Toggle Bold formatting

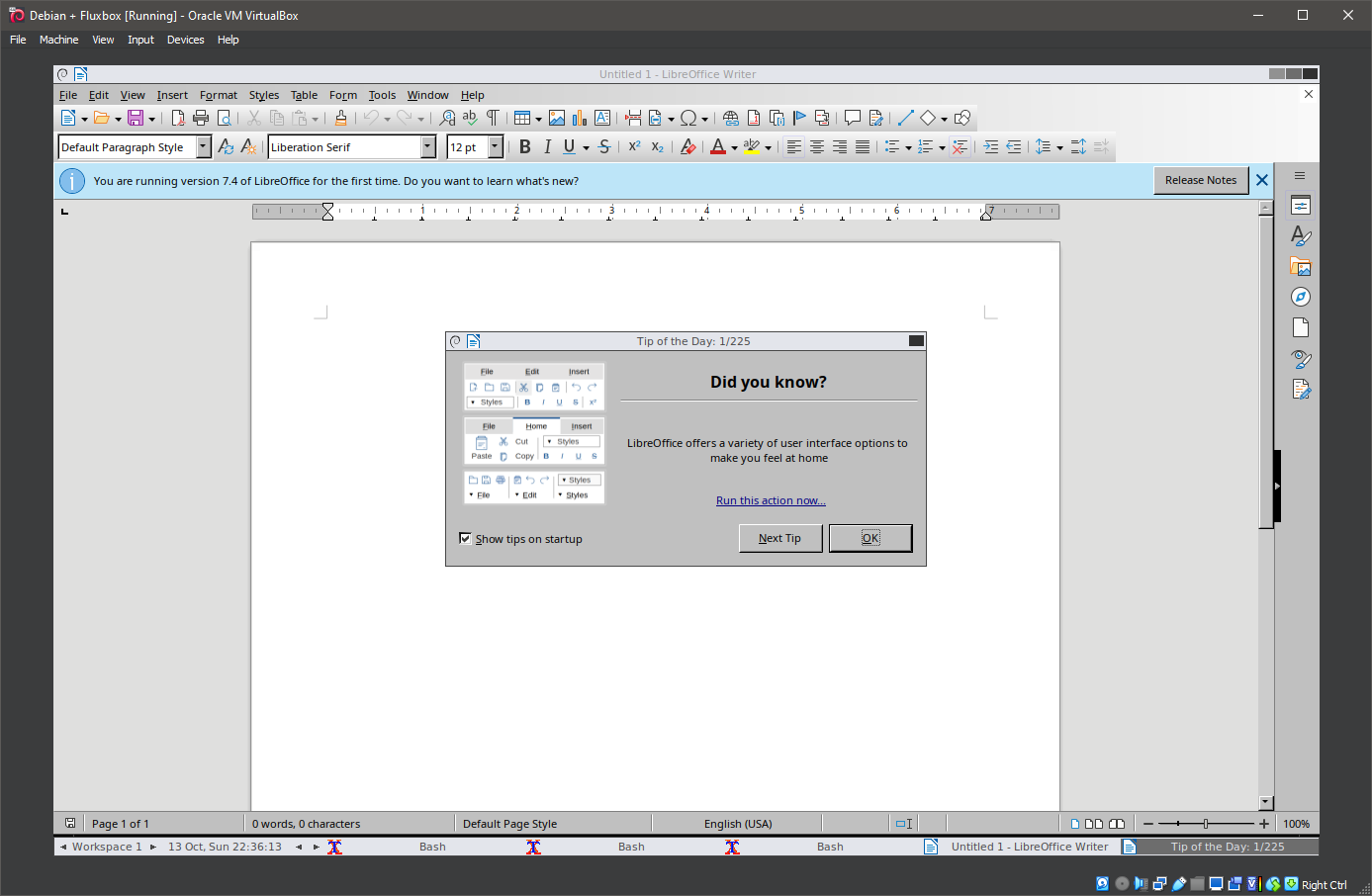525,147
